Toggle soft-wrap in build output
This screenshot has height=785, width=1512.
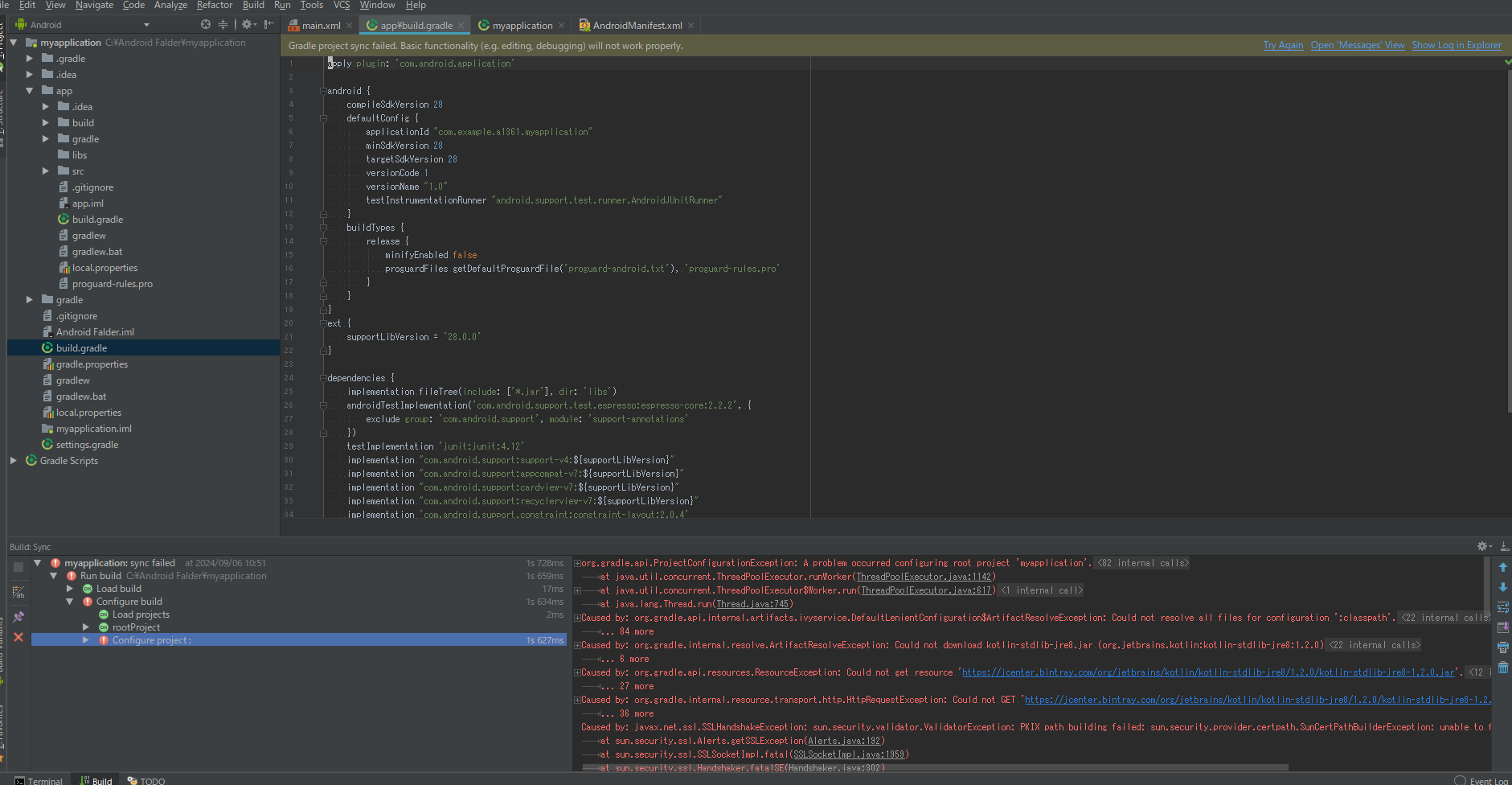click(1503, 607)
